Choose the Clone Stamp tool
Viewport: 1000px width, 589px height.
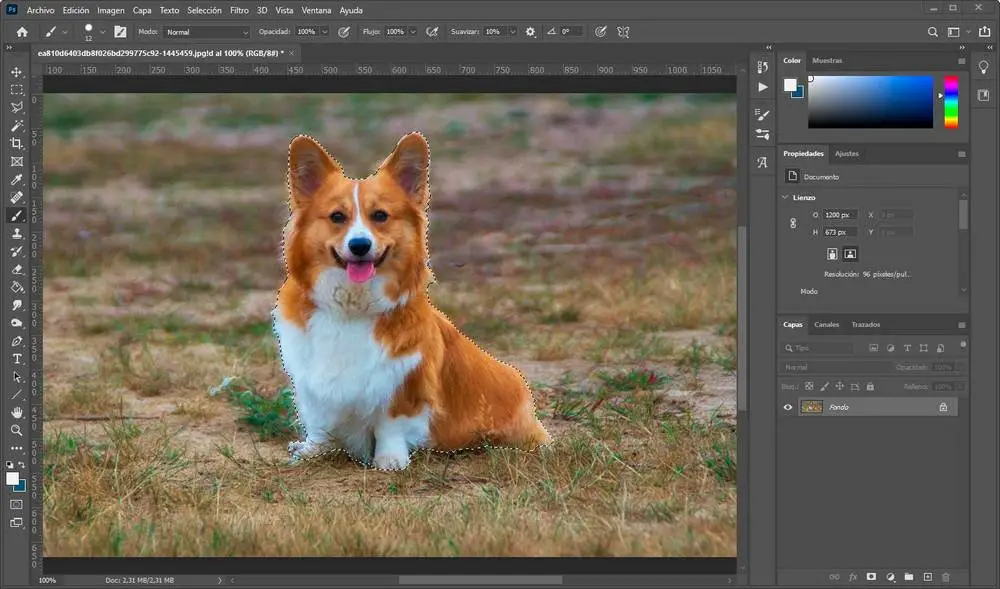pos(17,233)
